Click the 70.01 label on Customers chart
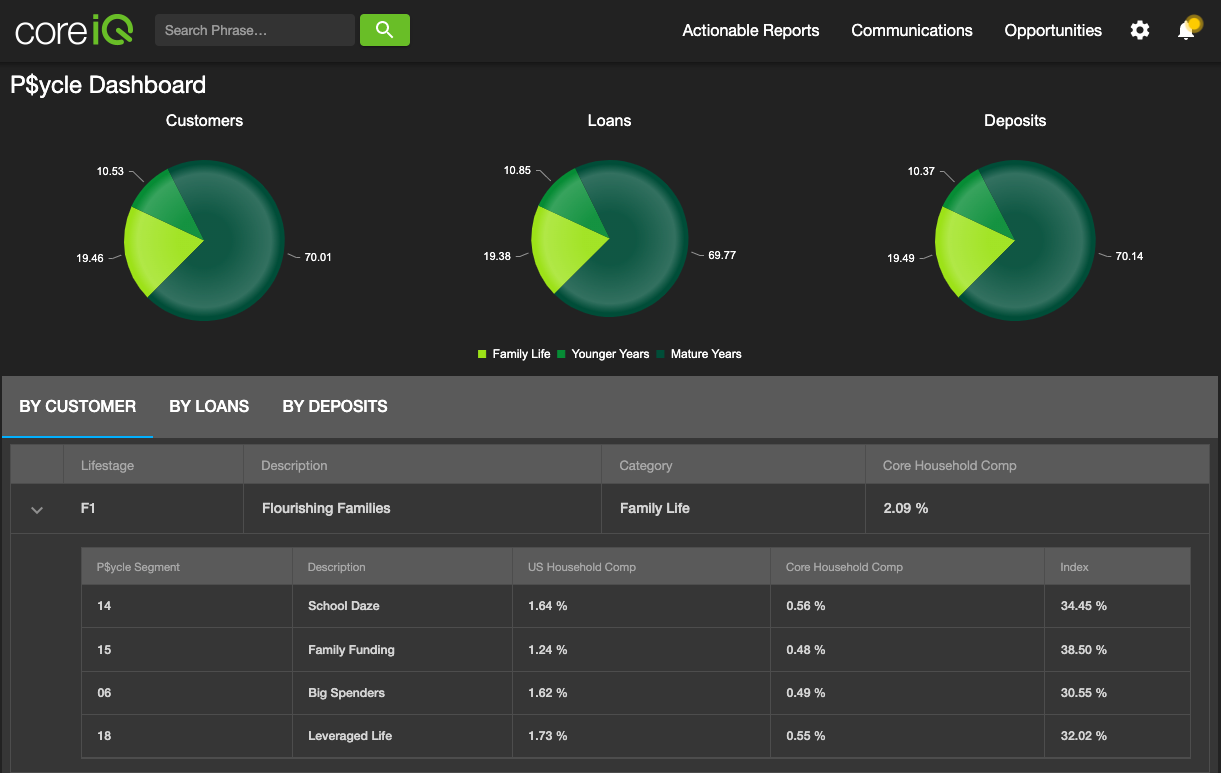The image size is (1221, 773). tap(318, 257)
